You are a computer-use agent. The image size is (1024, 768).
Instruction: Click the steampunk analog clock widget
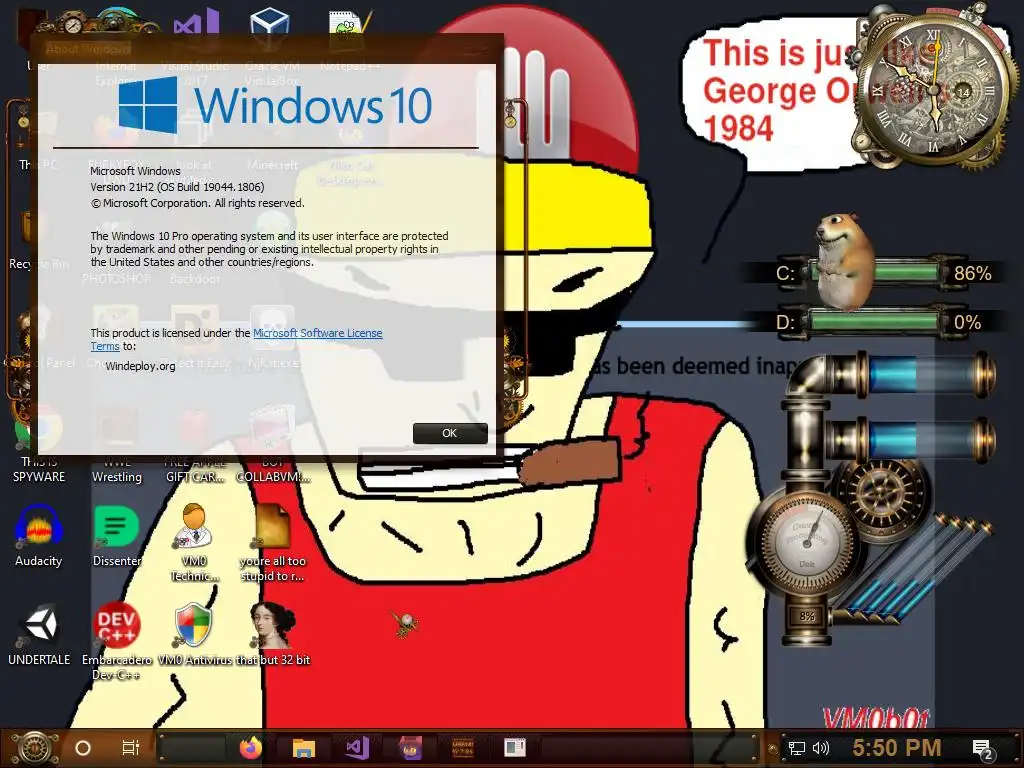tap(934, 88)
